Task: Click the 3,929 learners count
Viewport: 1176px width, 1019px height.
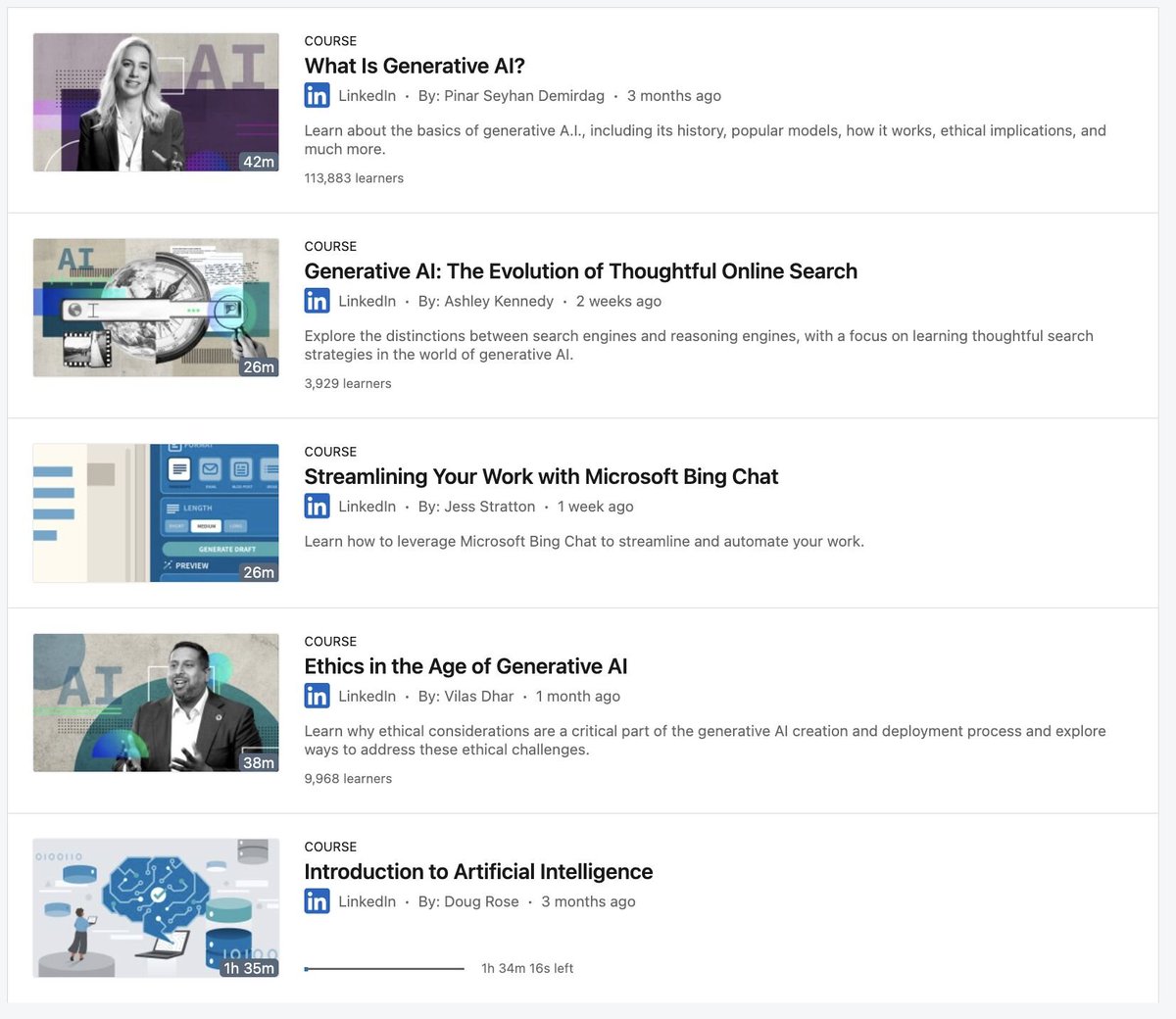Action: (348, 384)
